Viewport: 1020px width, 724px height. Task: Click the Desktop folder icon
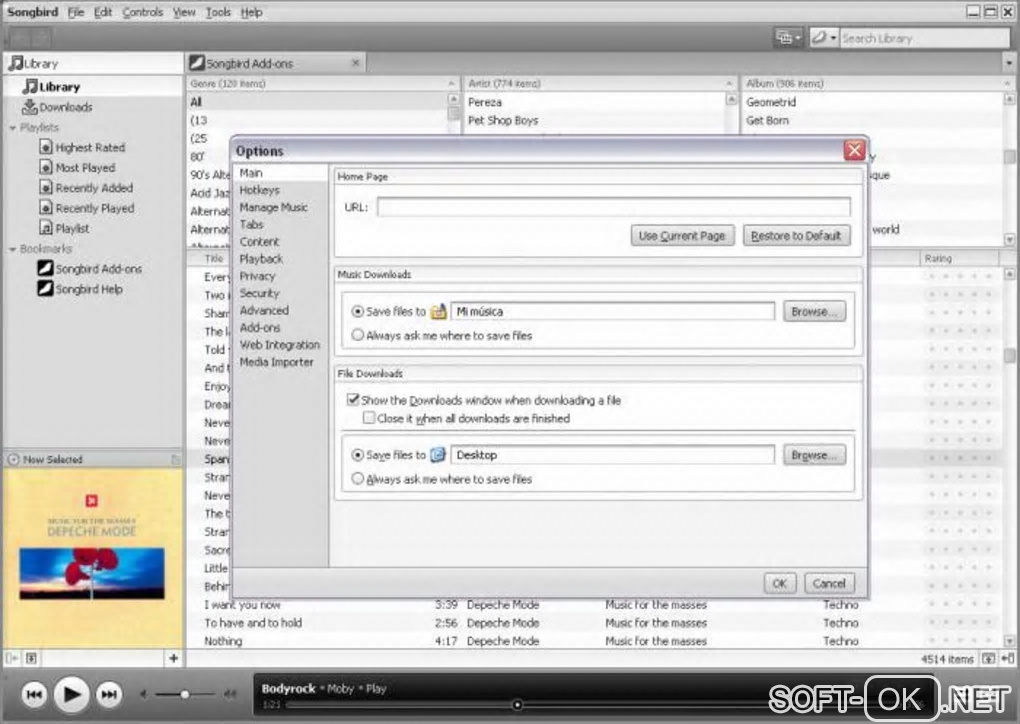[438, 455]
